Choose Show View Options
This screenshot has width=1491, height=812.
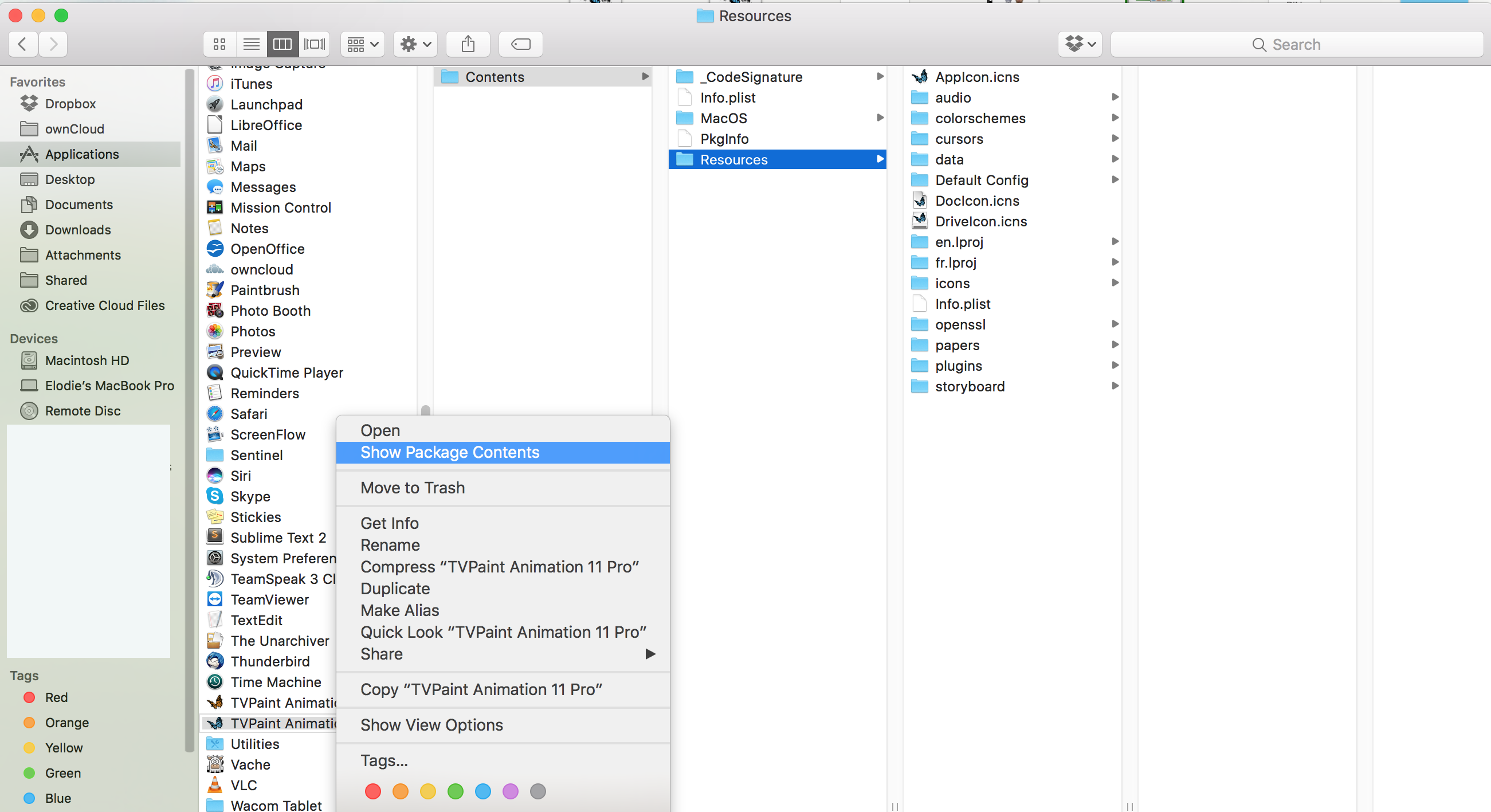coord(503,725)
